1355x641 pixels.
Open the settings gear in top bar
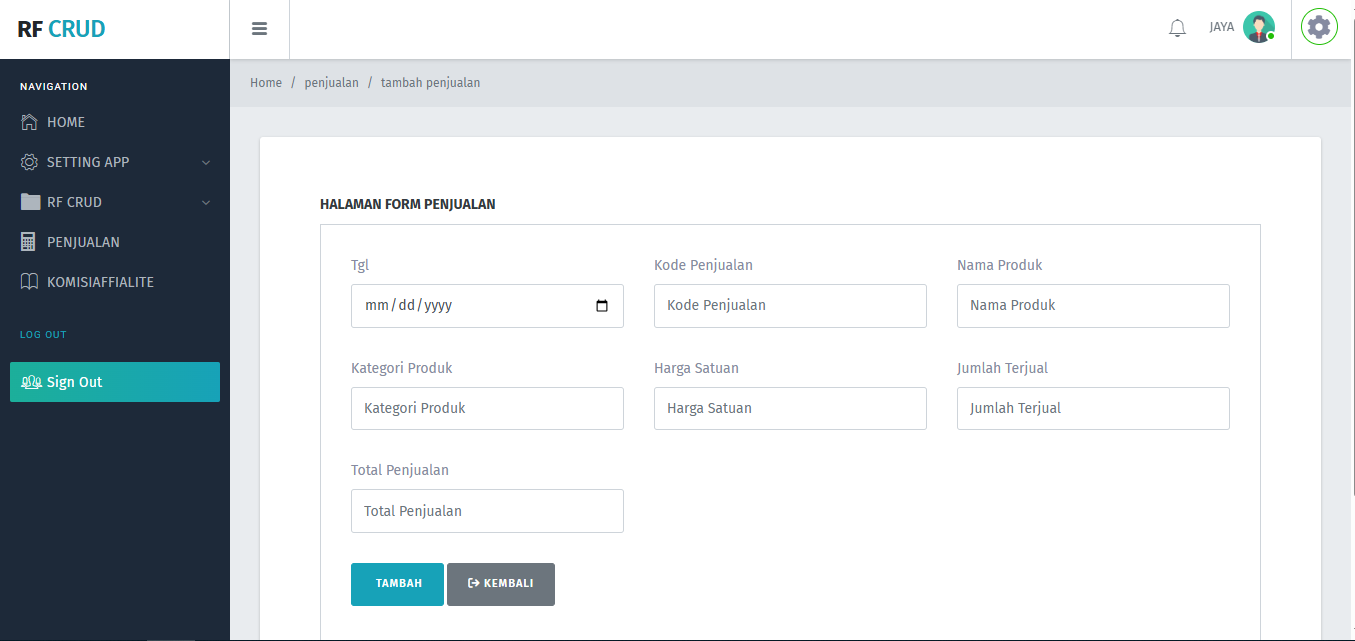coord(1319,27)
